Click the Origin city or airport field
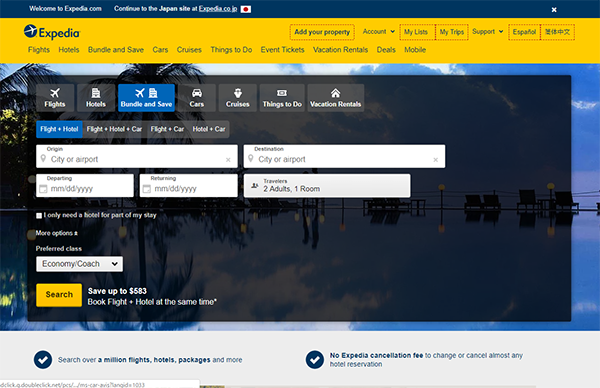Viewport: 600px width, 388px height. (x=137, y=156)
